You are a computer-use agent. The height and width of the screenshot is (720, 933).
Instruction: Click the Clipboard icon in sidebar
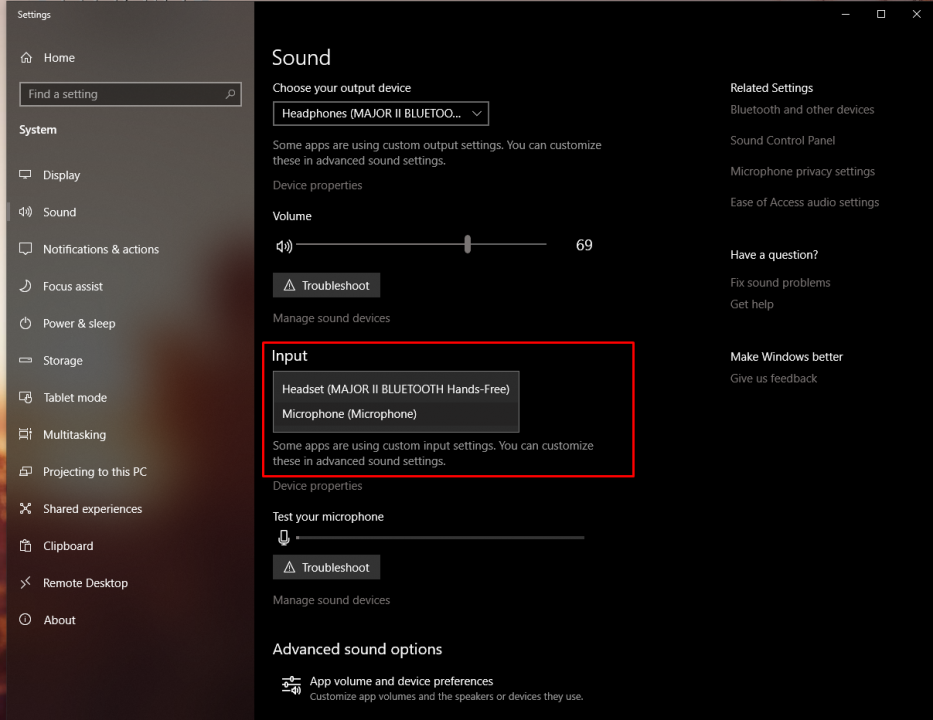(x=26, y=546)
